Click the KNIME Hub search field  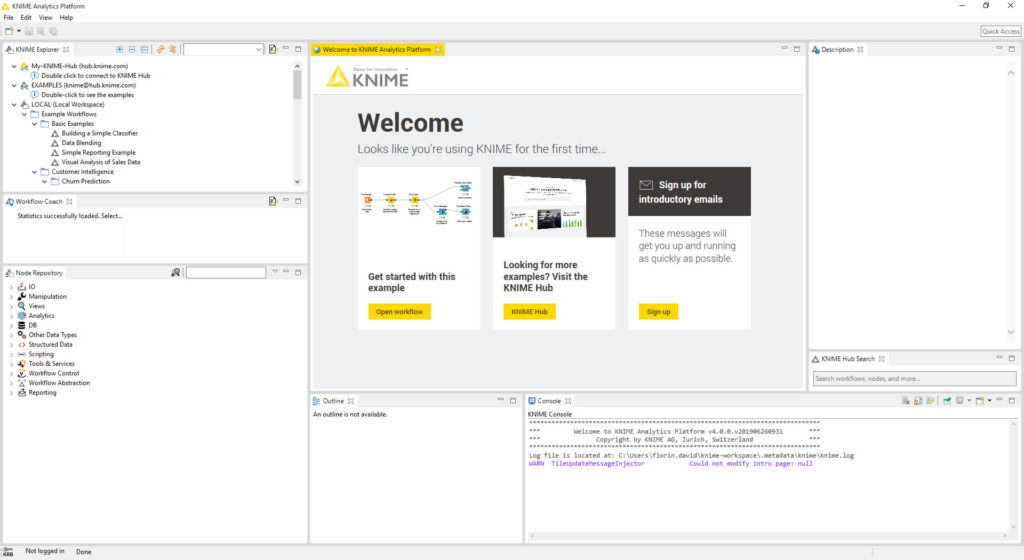[x=914, y=379]
